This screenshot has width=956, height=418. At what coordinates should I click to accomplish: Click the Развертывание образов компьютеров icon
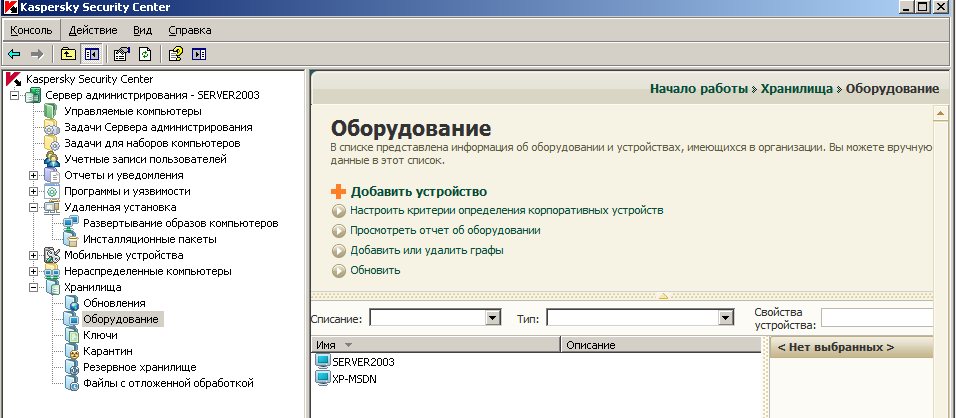click(x=71, y=223)
